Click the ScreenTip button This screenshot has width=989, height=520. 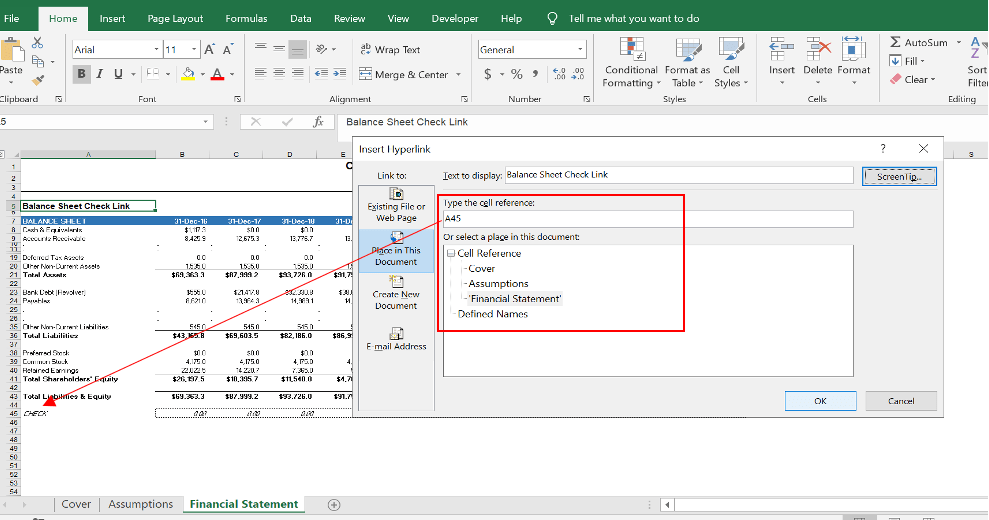(898, 176)
